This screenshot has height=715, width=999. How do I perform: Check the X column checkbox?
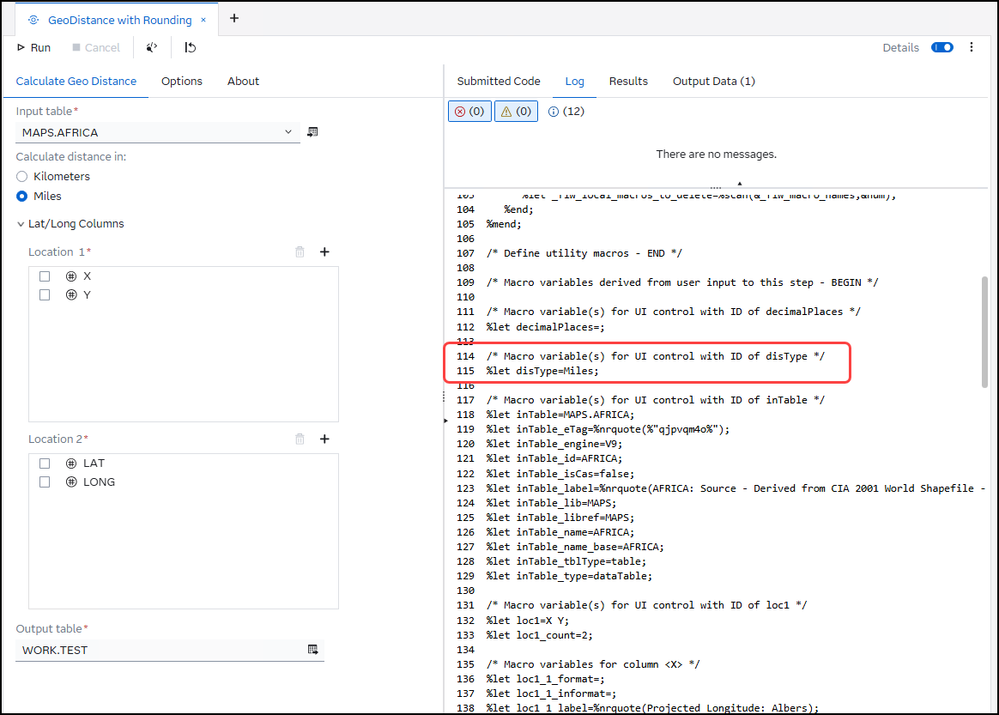click(45, 277)
